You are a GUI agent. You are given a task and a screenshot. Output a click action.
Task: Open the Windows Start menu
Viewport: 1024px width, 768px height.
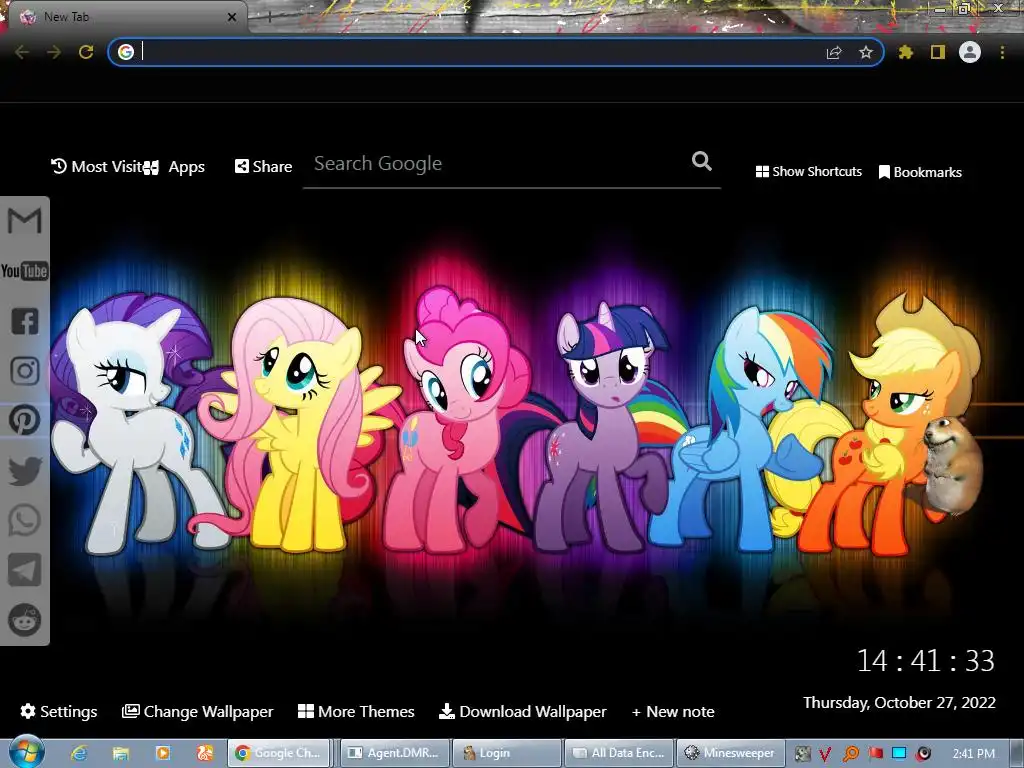[x=25, y=752]
